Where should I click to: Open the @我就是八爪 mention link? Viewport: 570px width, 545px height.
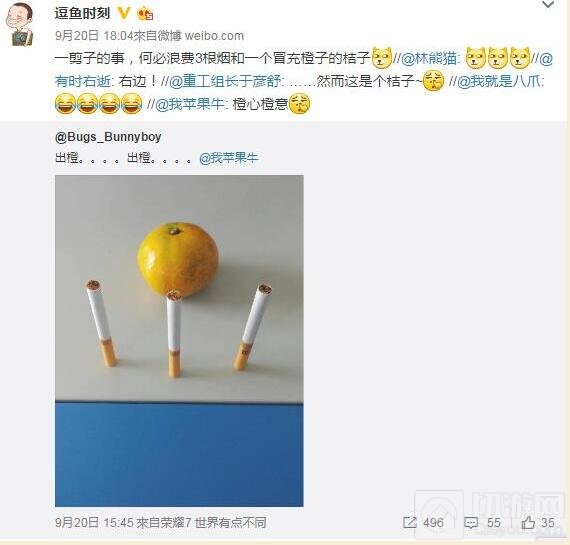click(499, 81)
